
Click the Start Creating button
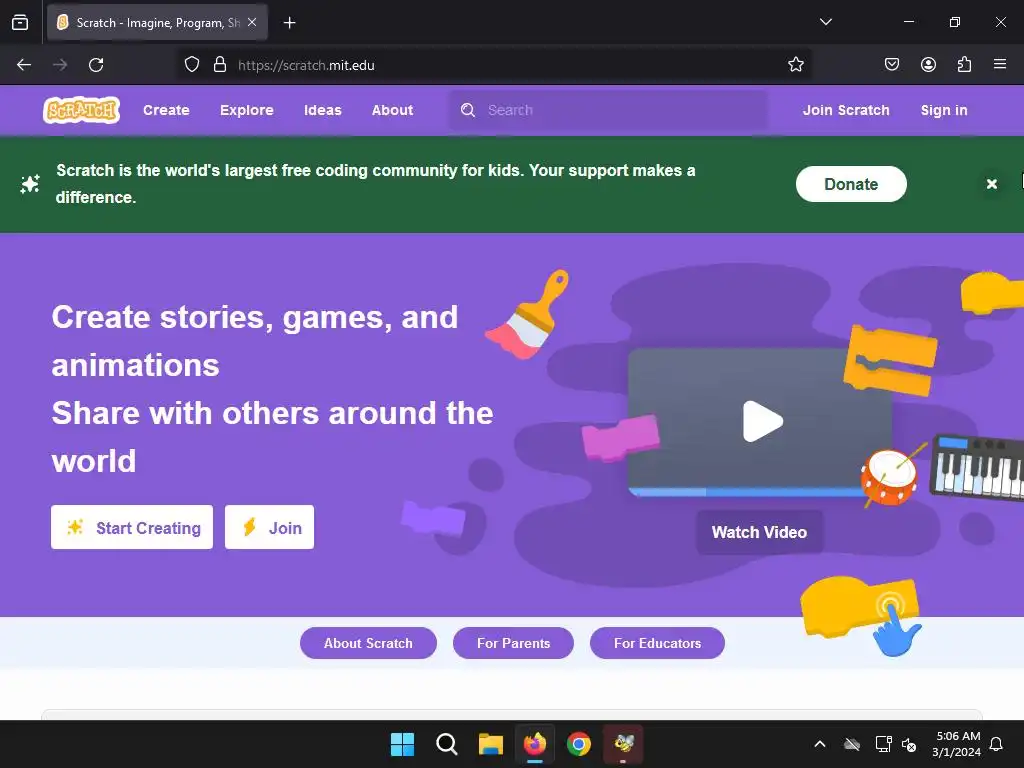coord(132,527)
